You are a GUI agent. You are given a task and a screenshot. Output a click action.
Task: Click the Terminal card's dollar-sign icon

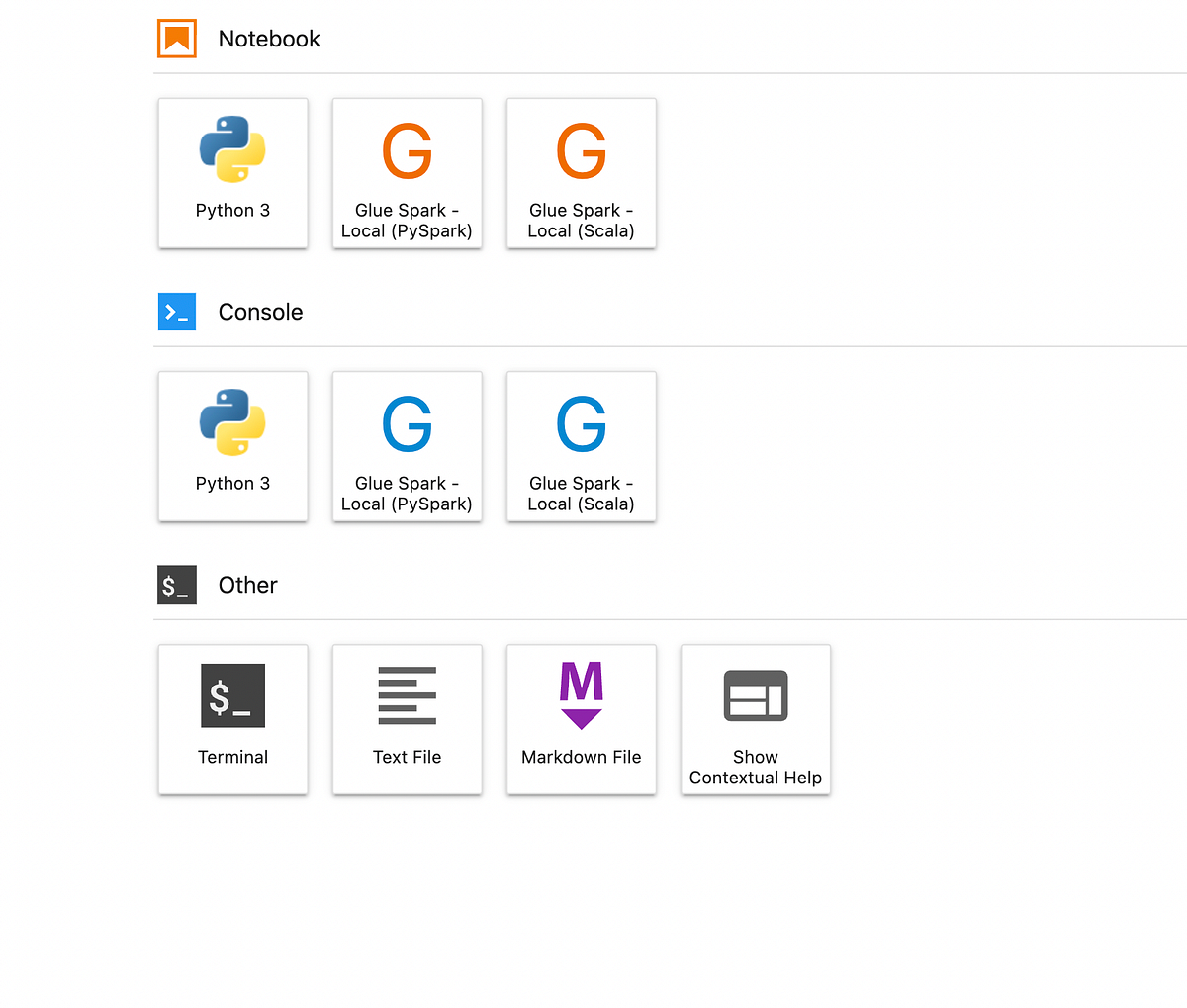[232, 695]
